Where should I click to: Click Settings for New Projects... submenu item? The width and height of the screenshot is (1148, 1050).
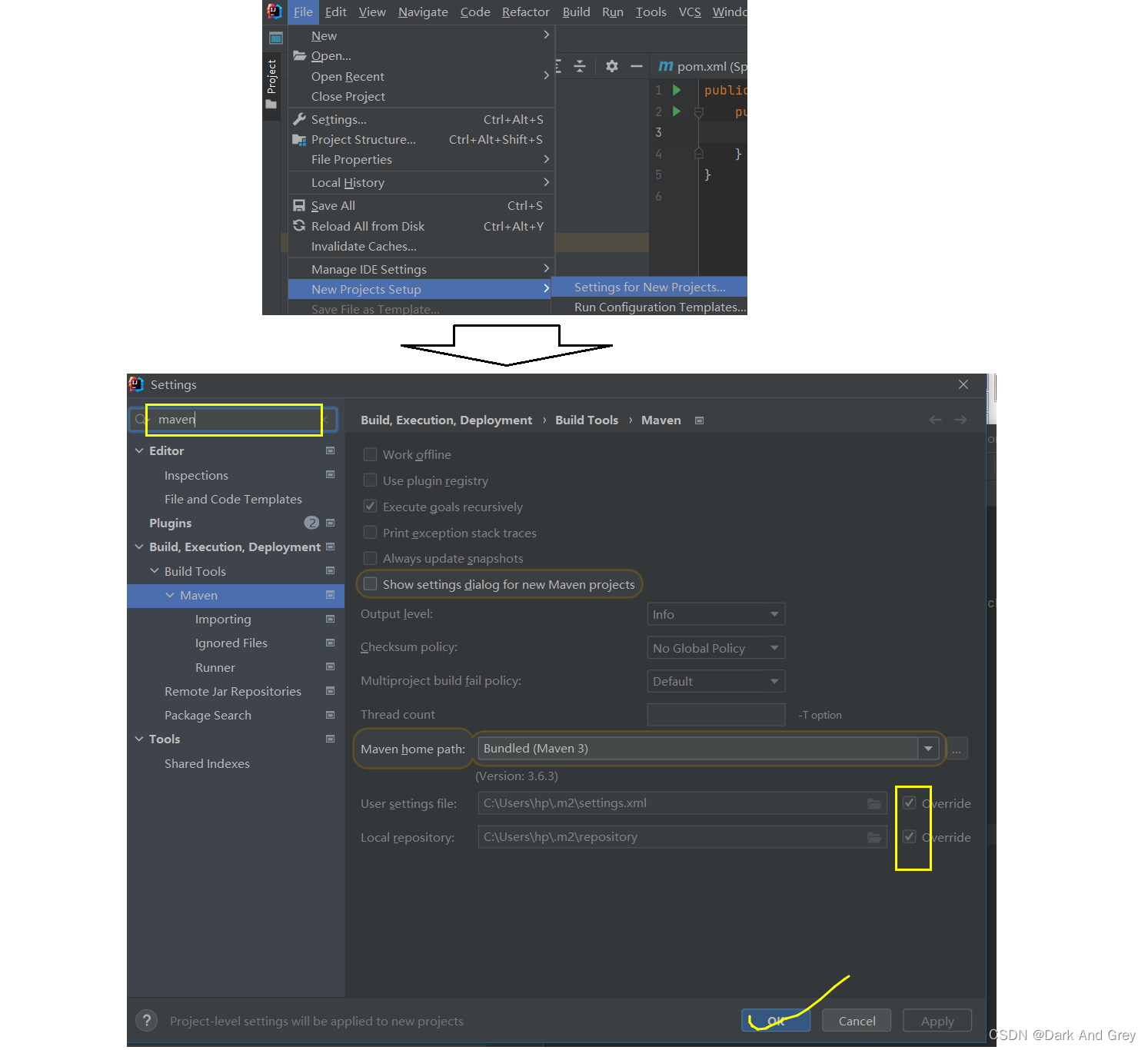(x=650, y=287)
